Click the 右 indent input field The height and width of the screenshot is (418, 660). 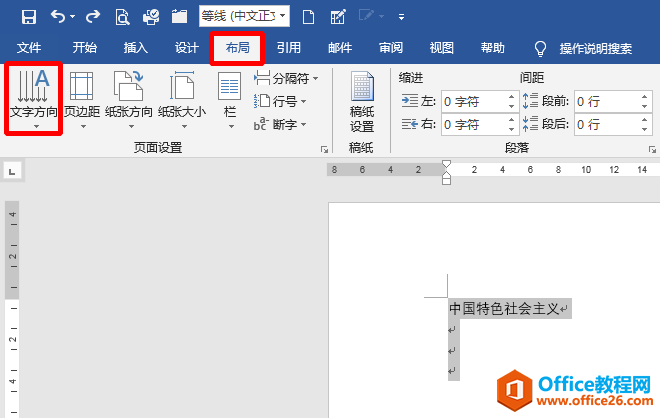point(474,125)
